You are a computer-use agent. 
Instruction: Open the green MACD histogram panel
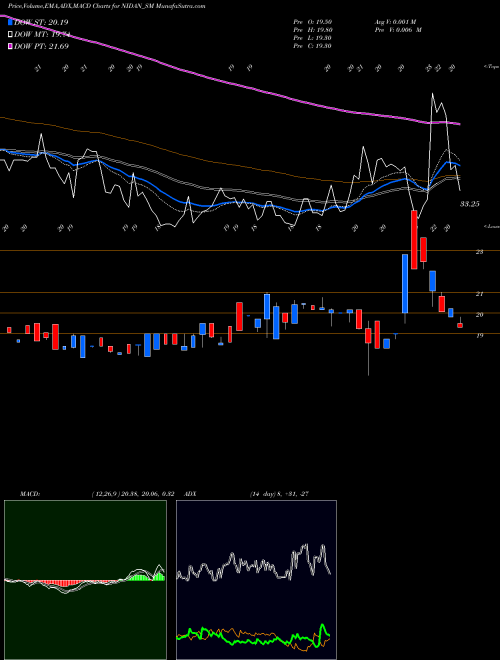(x=85, y=580)
